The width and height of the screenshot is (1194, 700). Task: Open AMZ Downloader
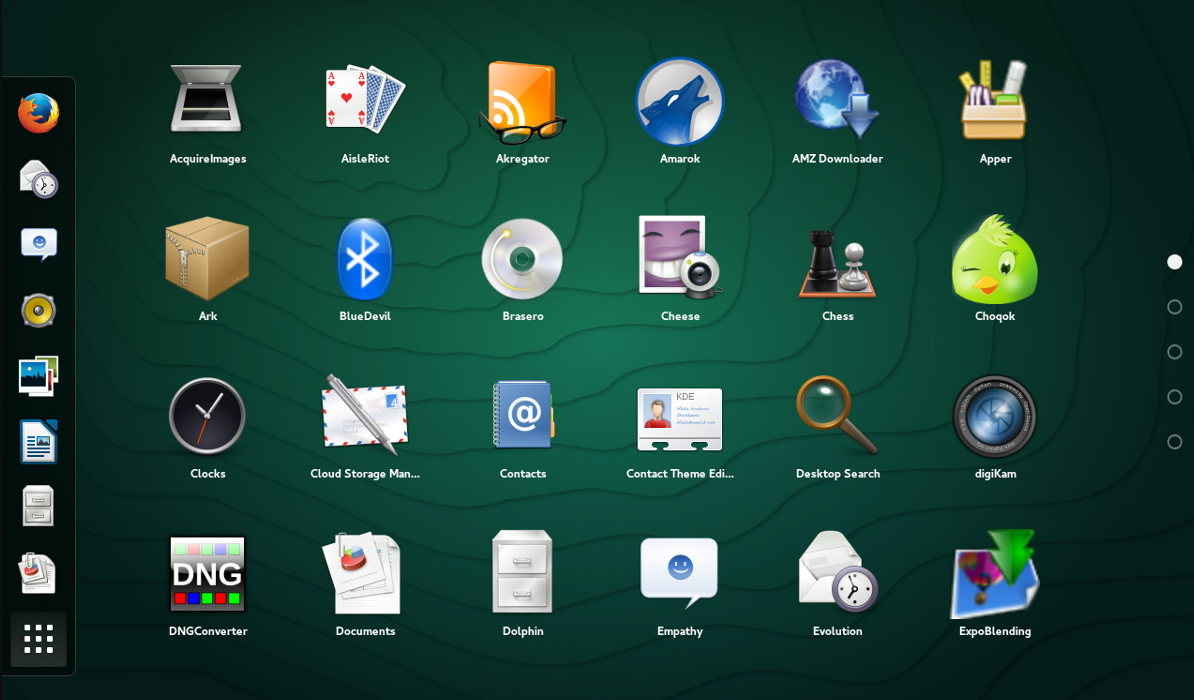837,99
